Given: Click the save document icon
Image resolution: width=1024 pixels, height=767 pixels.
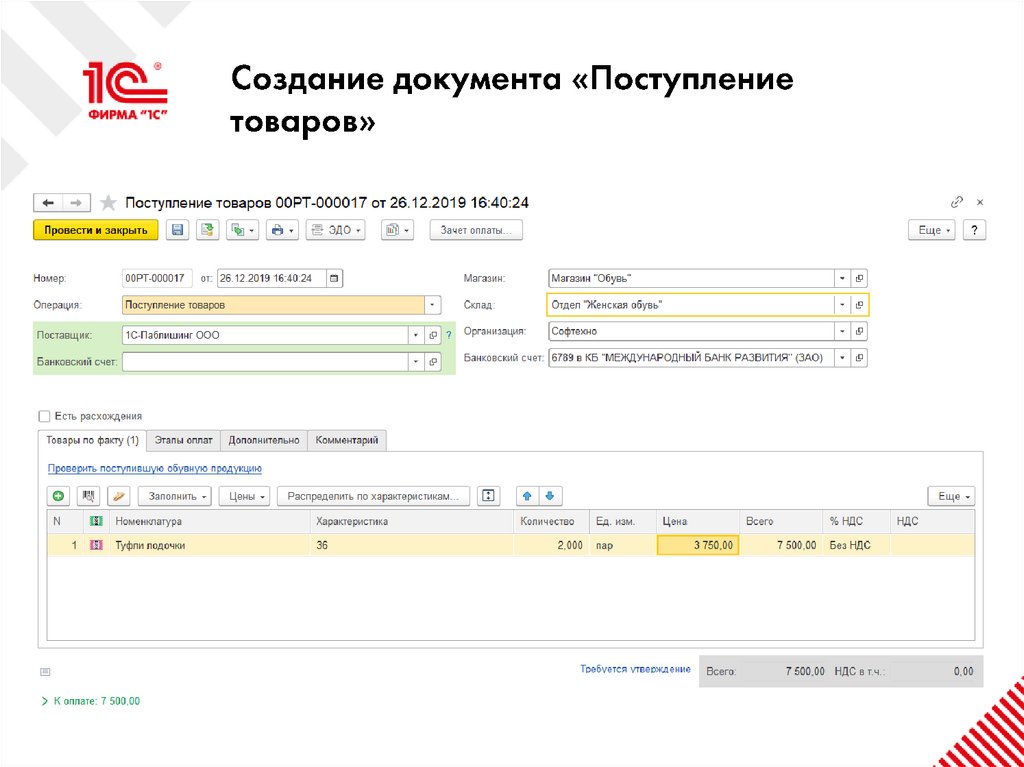Looking at the screenshot, I should pyautogui.click(x=176, y=229).
